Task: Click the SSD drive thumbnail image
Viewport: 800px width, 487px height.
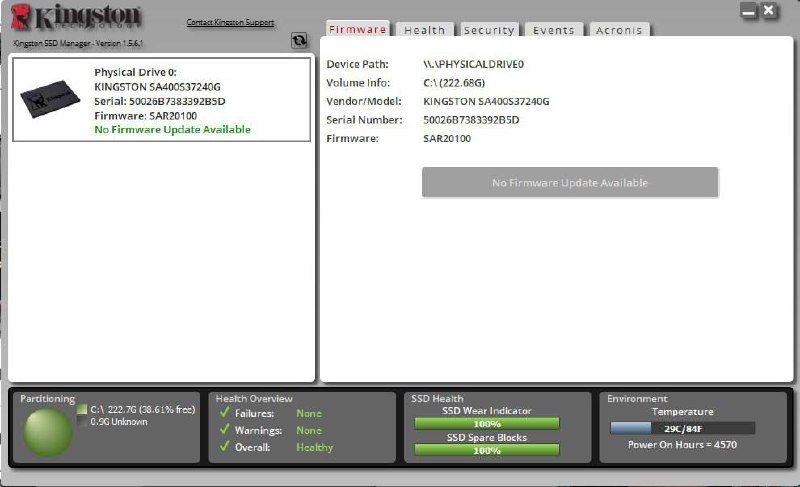Action: (x=50, y=98)
